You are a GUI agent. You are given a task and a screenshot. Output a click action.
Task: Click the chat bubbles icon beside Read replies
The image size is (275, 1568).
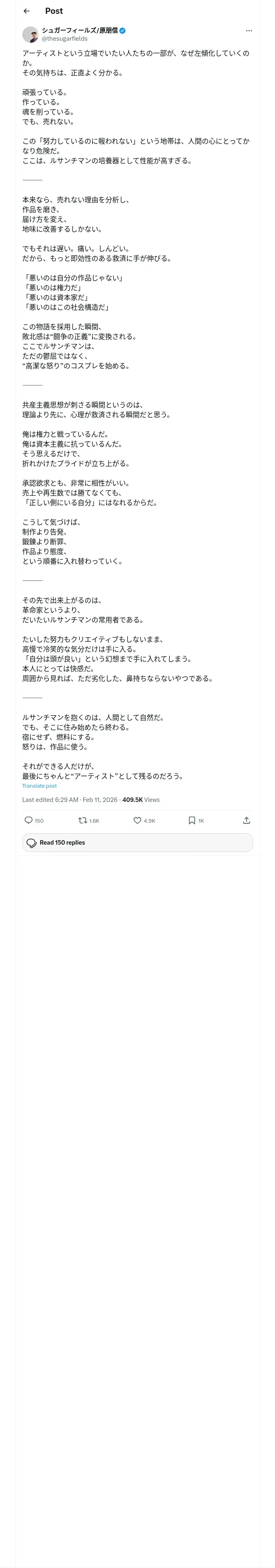click(32, 843)
